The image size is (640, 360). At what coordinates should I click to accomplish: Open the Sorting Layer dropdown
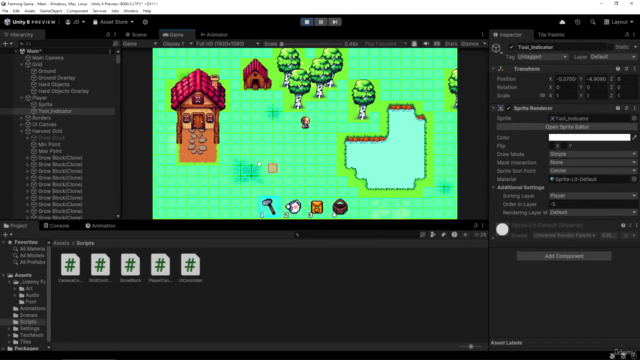(593, 196)
